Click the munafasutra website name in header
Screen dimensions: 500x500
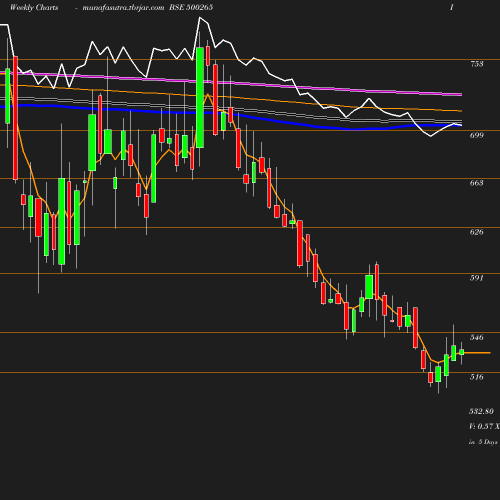[x=123, y=8]
